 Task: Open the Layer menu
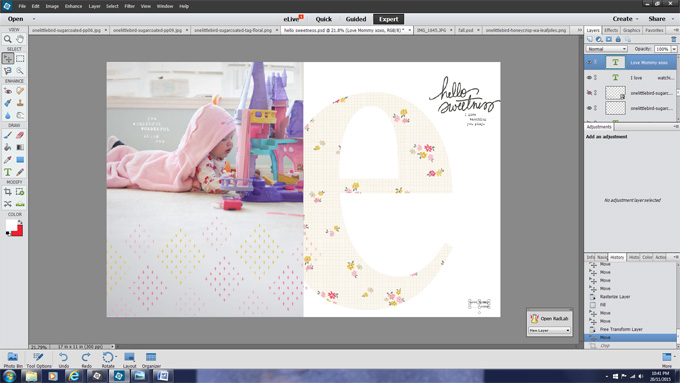click(94, 6)
